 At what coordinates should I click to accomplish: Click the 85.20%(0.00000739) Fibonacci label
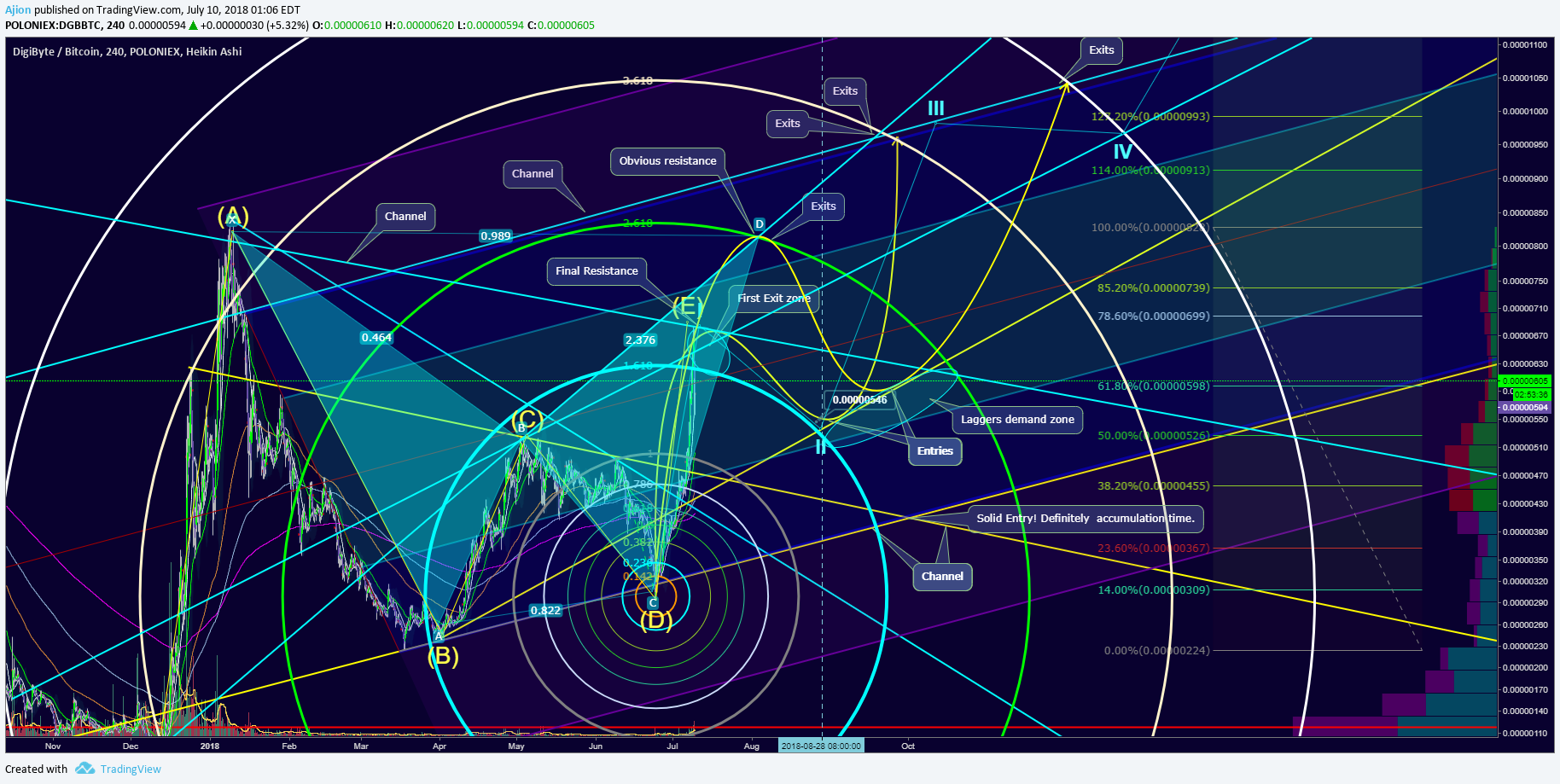[x=1153, y=288]
